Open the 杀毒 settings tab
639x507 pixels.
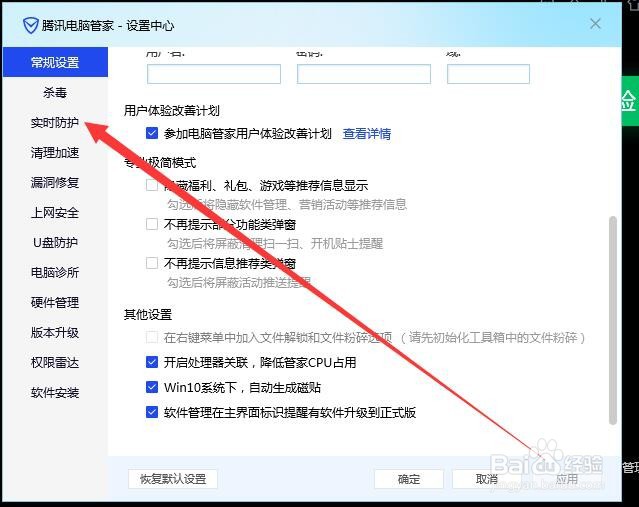click(55, 93)
